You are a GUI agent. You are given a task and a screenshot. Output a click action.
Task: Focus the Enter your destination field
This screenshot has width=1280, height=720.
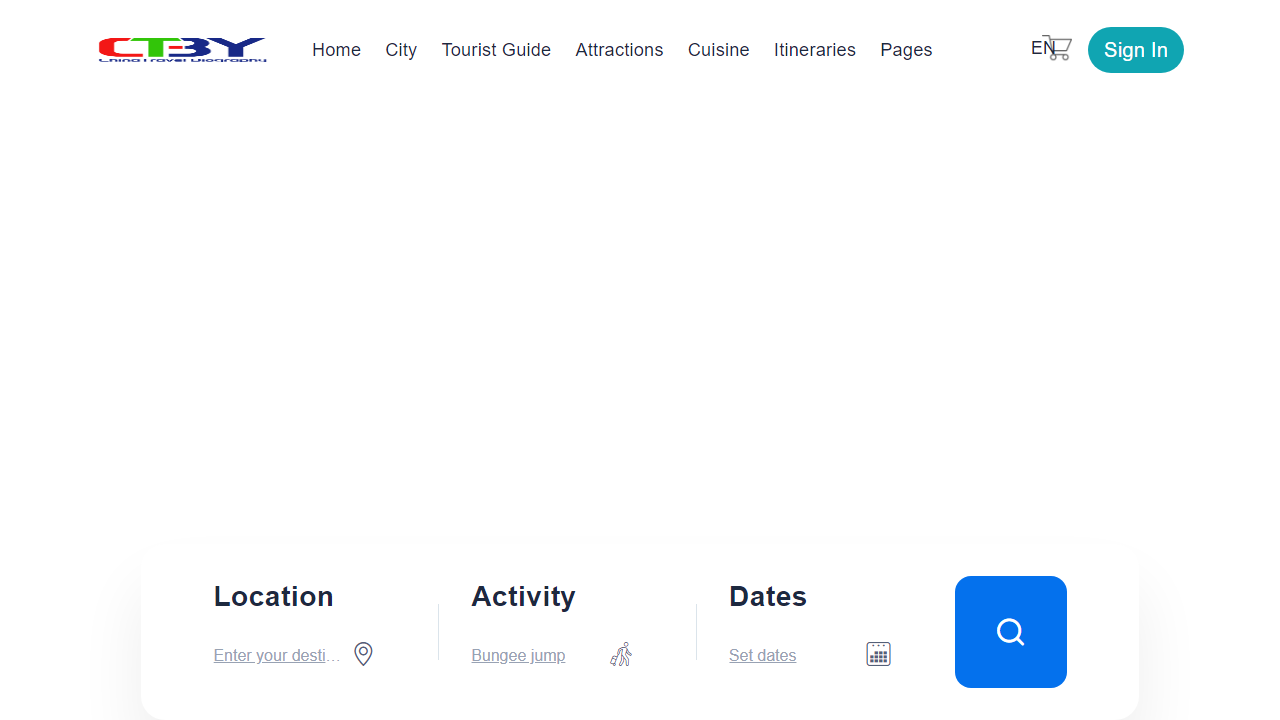click(277, 656)
